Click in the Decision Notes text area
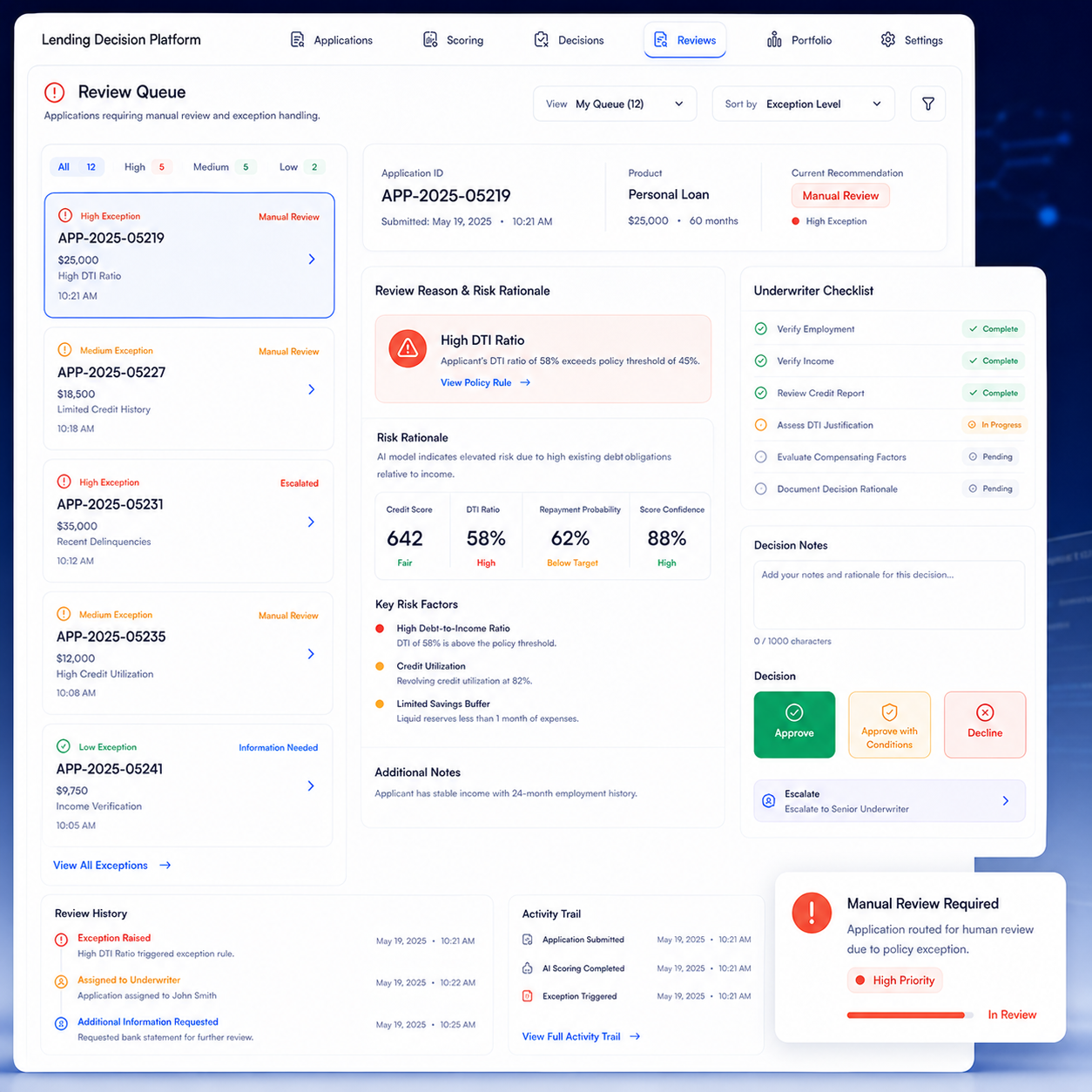The height and width of the screenshot is (1092, 1092). [889, 595]
